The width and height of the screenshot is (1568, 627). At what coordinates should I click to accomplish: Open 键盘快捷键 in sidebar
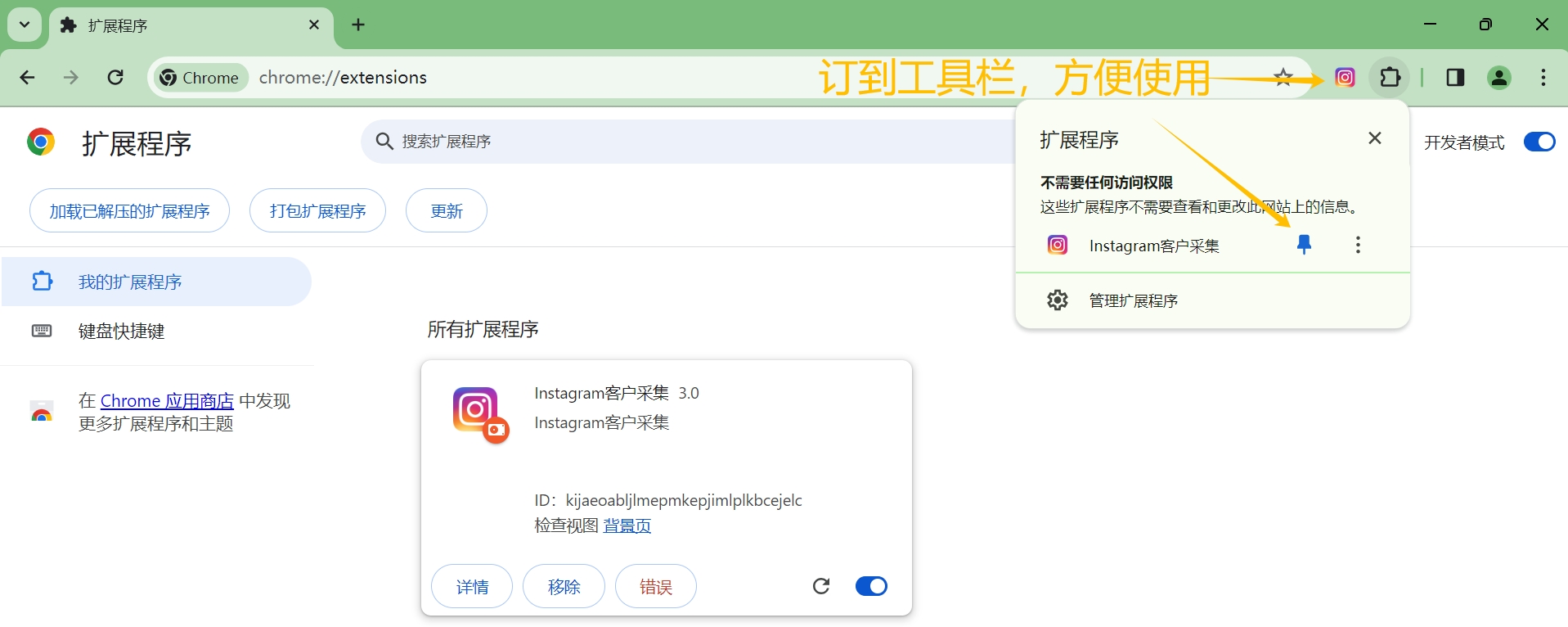pyautogui.click(x=121, y=331)
